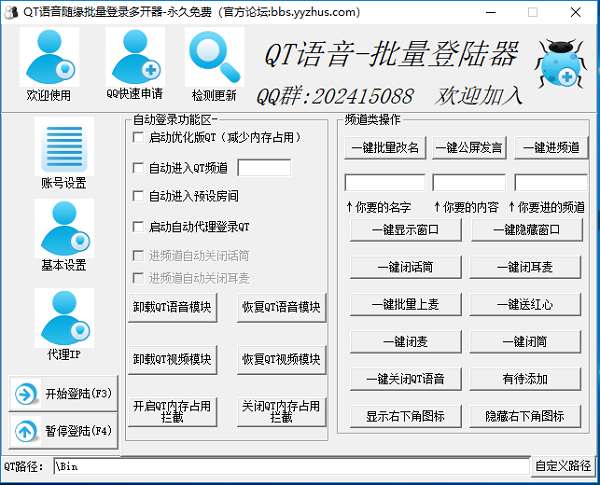
Task: Close the QT语音 window
Action: point(576,12)
